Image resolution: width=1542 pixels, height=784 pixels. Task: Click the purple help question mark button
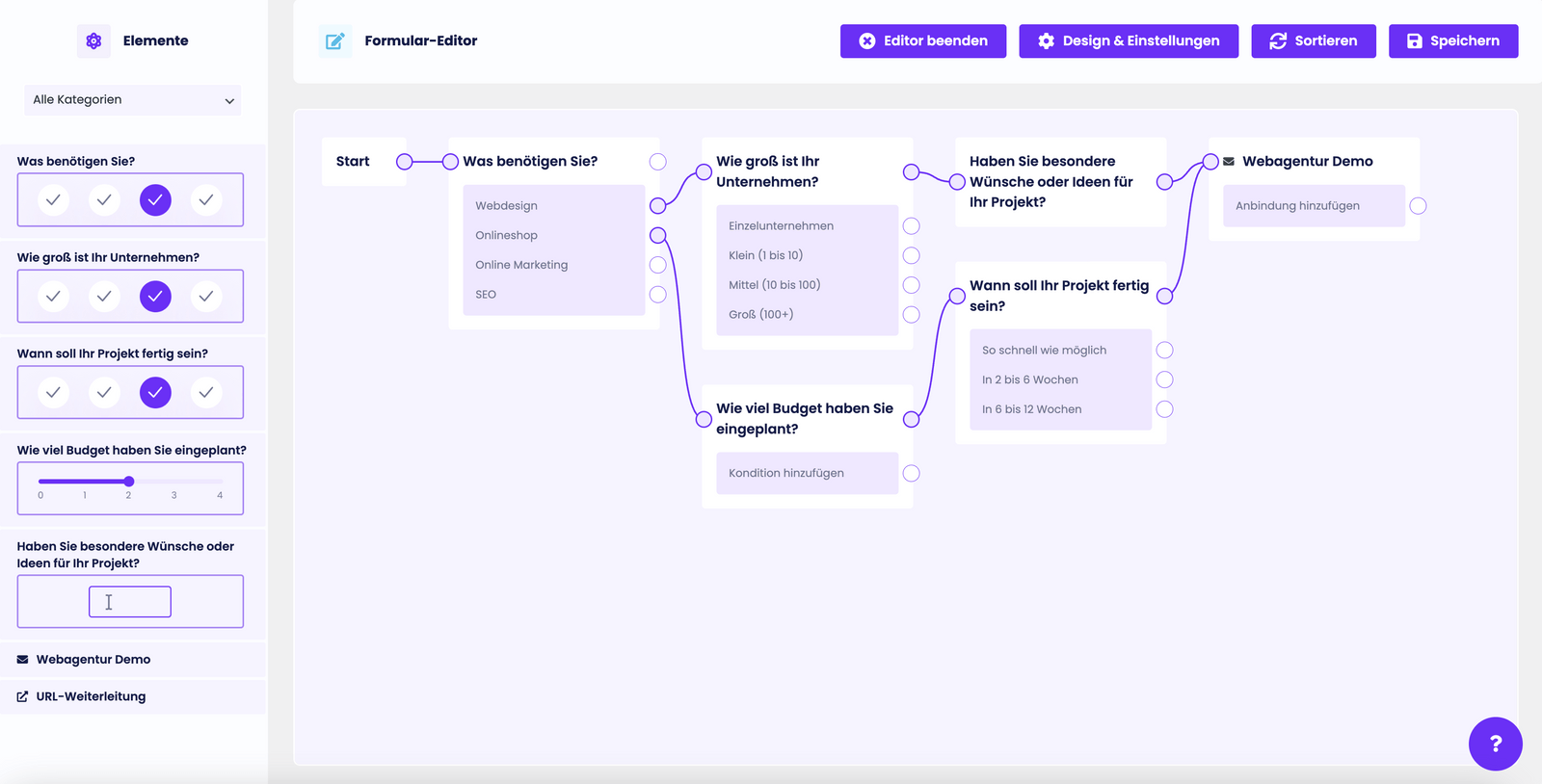(x=1495, y=744)
